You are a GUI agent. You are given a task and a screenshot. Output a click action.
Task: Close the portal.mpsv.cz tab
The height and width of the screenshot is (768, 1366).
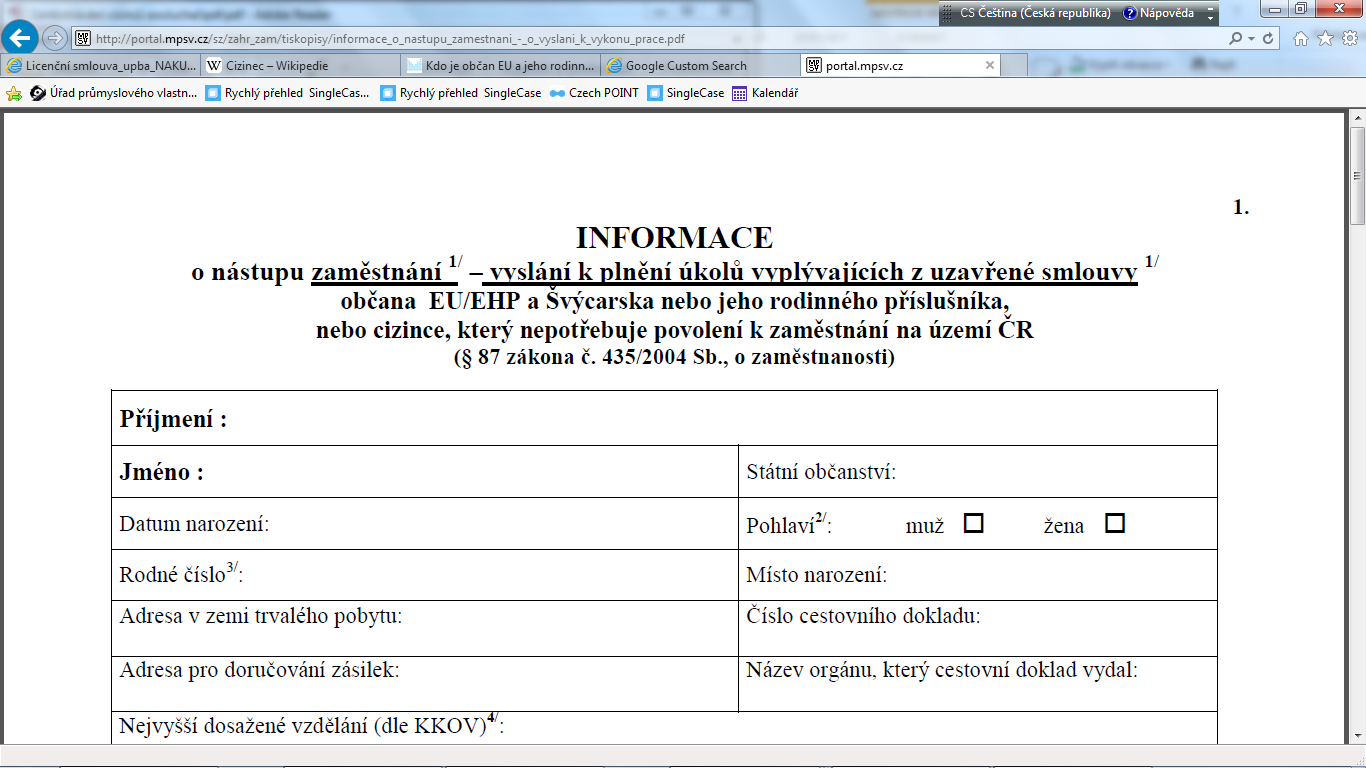(990, 65)
